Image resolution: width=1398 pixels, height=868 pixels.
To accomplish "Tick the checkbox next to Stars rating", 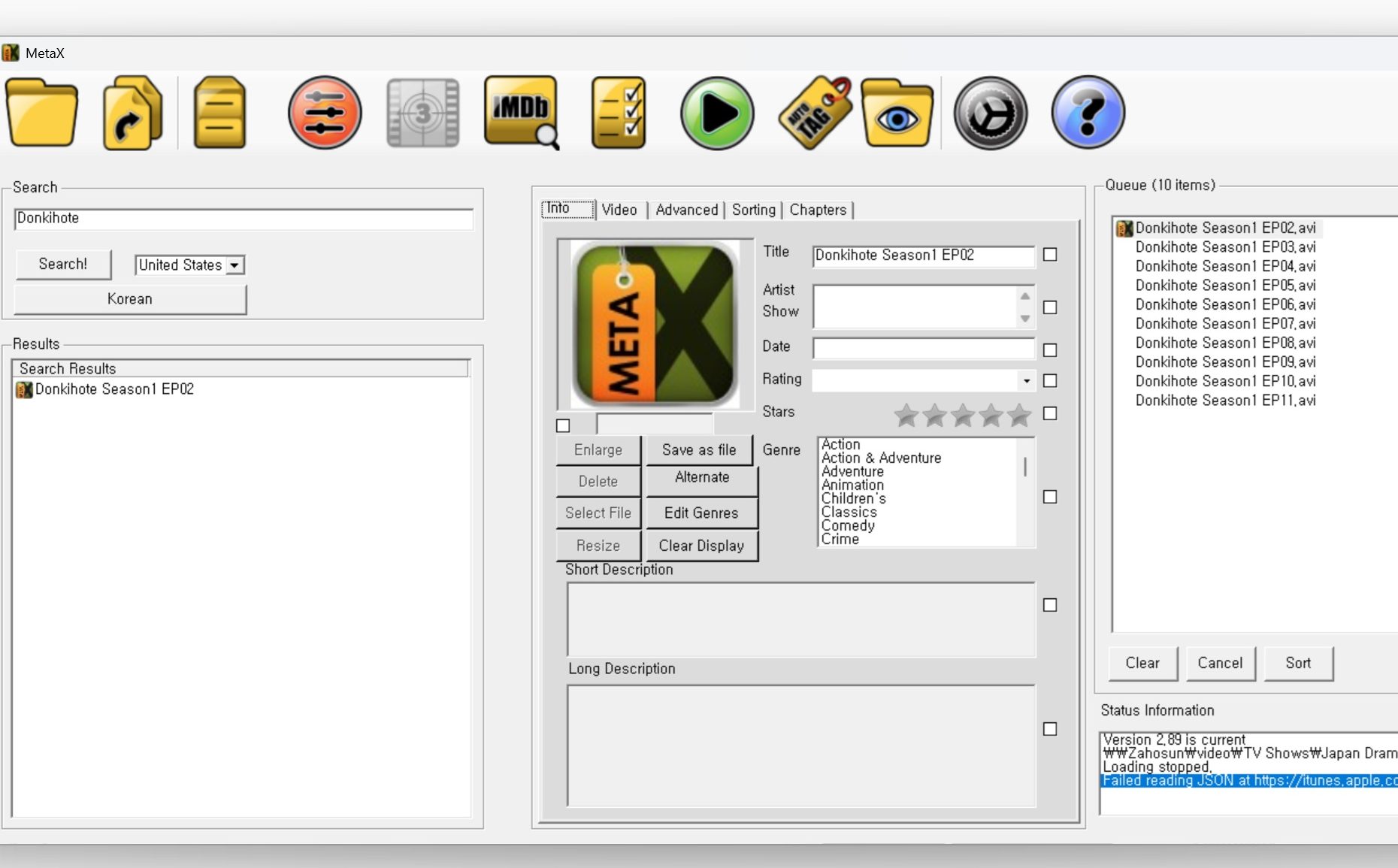I will coord(1050,413).
